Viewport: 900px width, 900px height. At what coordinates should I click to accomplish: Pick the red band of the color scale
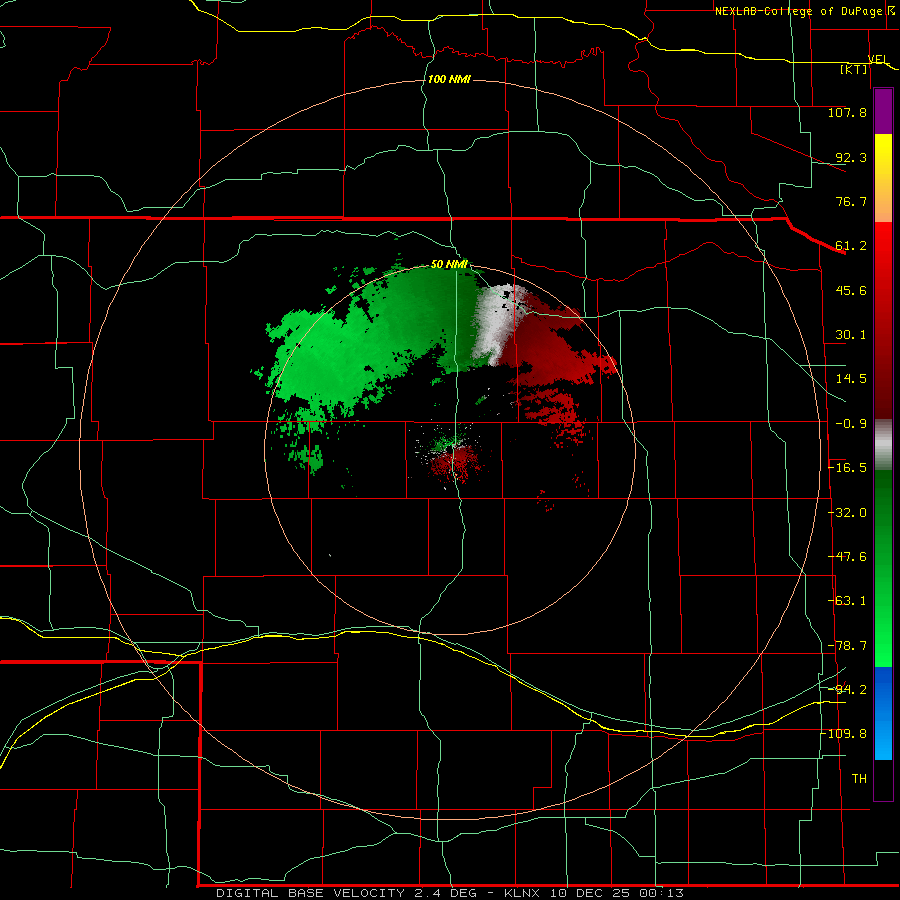click(x=883, y=320)
